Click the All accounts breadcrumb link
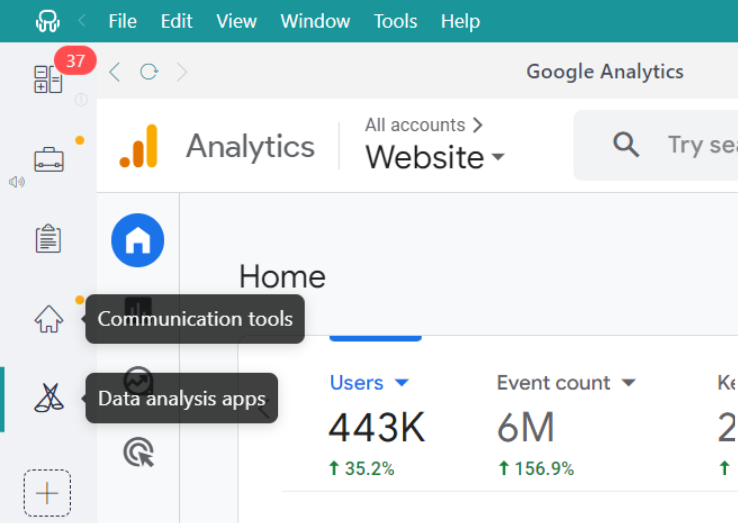Image resolution: width=738 pixels, height=523 pixels. (424, 125)
